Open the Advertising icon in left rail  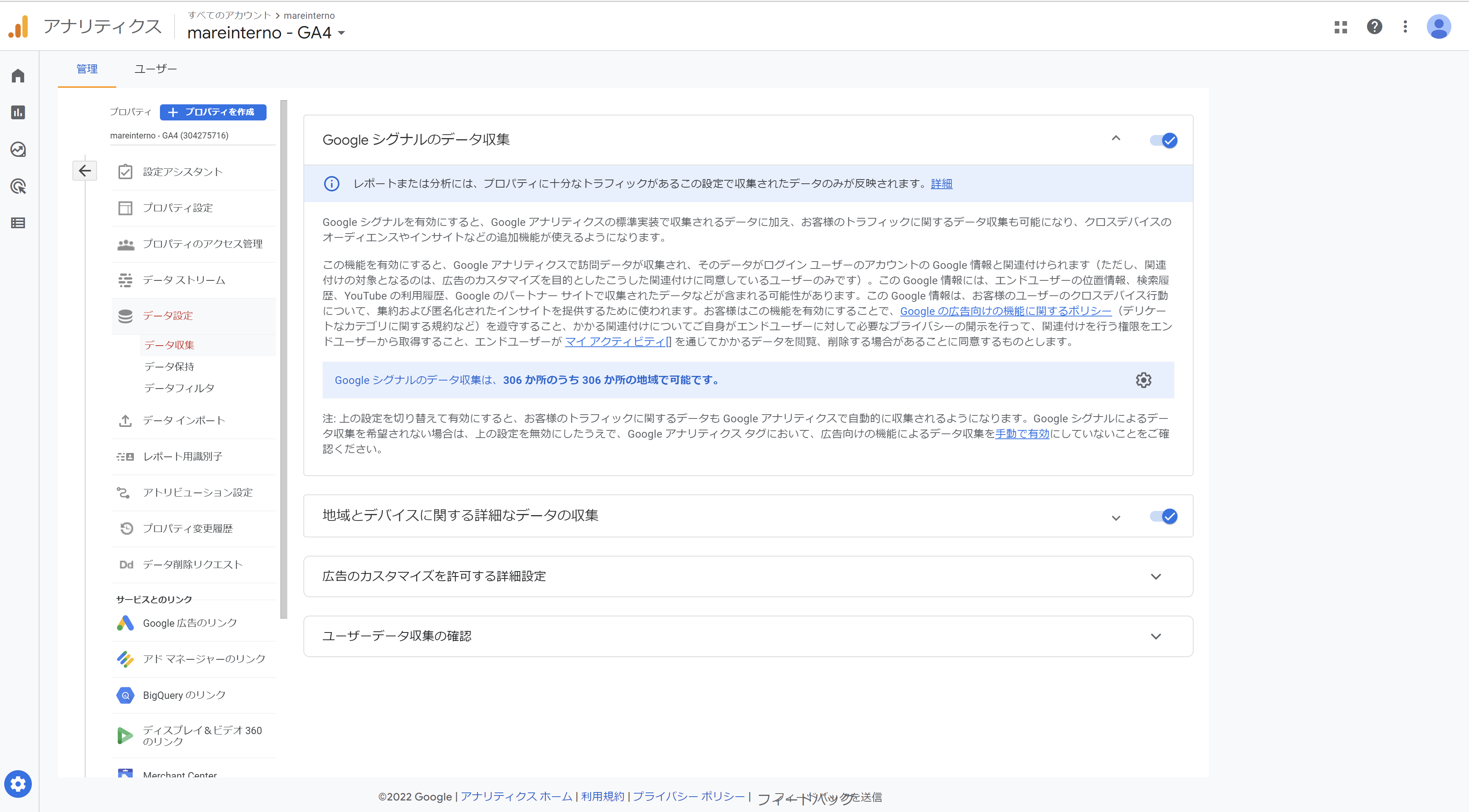18,186
